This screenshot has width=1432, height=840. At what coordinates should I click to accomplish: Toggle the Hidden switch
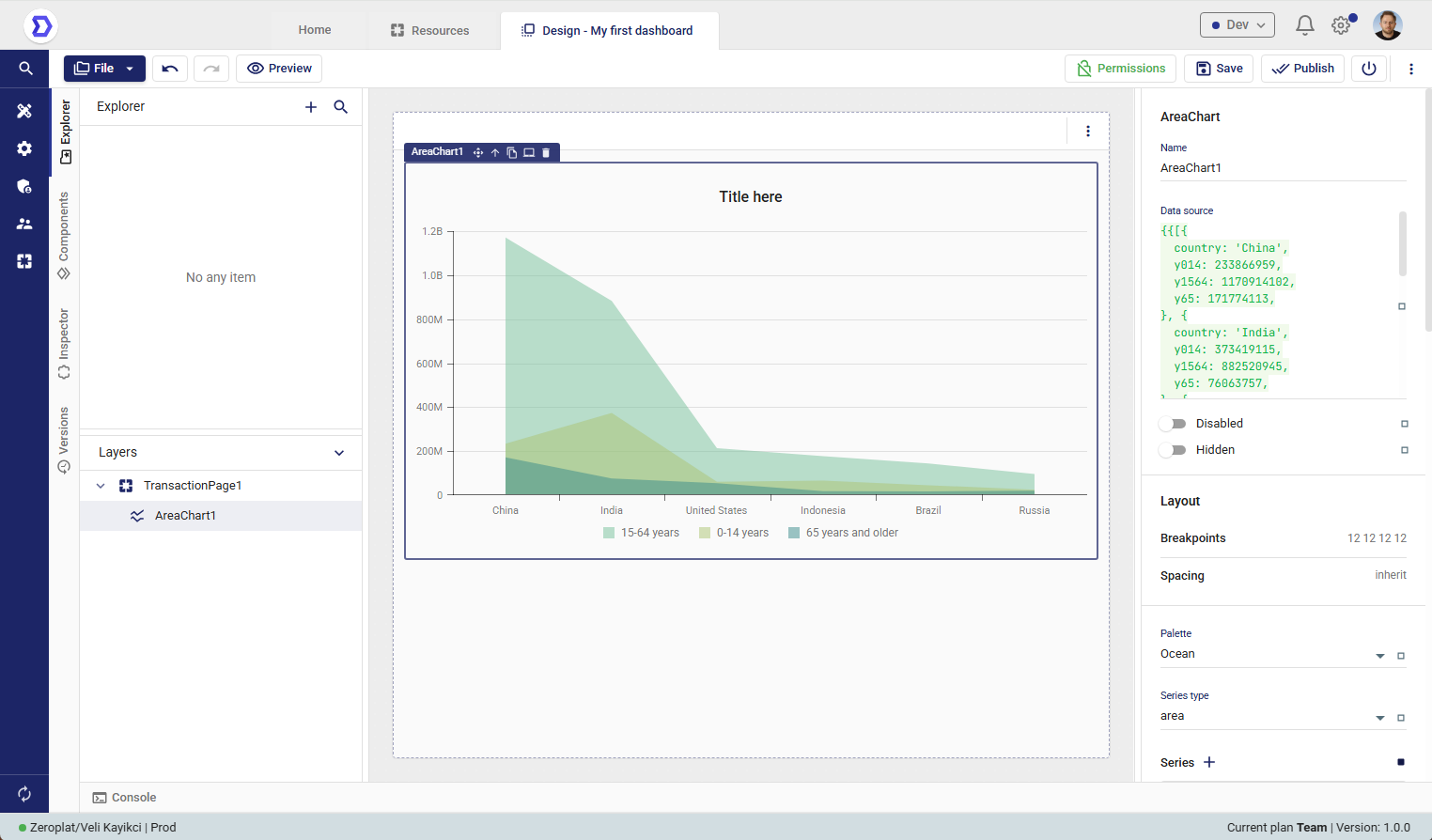pos(1173,450)
